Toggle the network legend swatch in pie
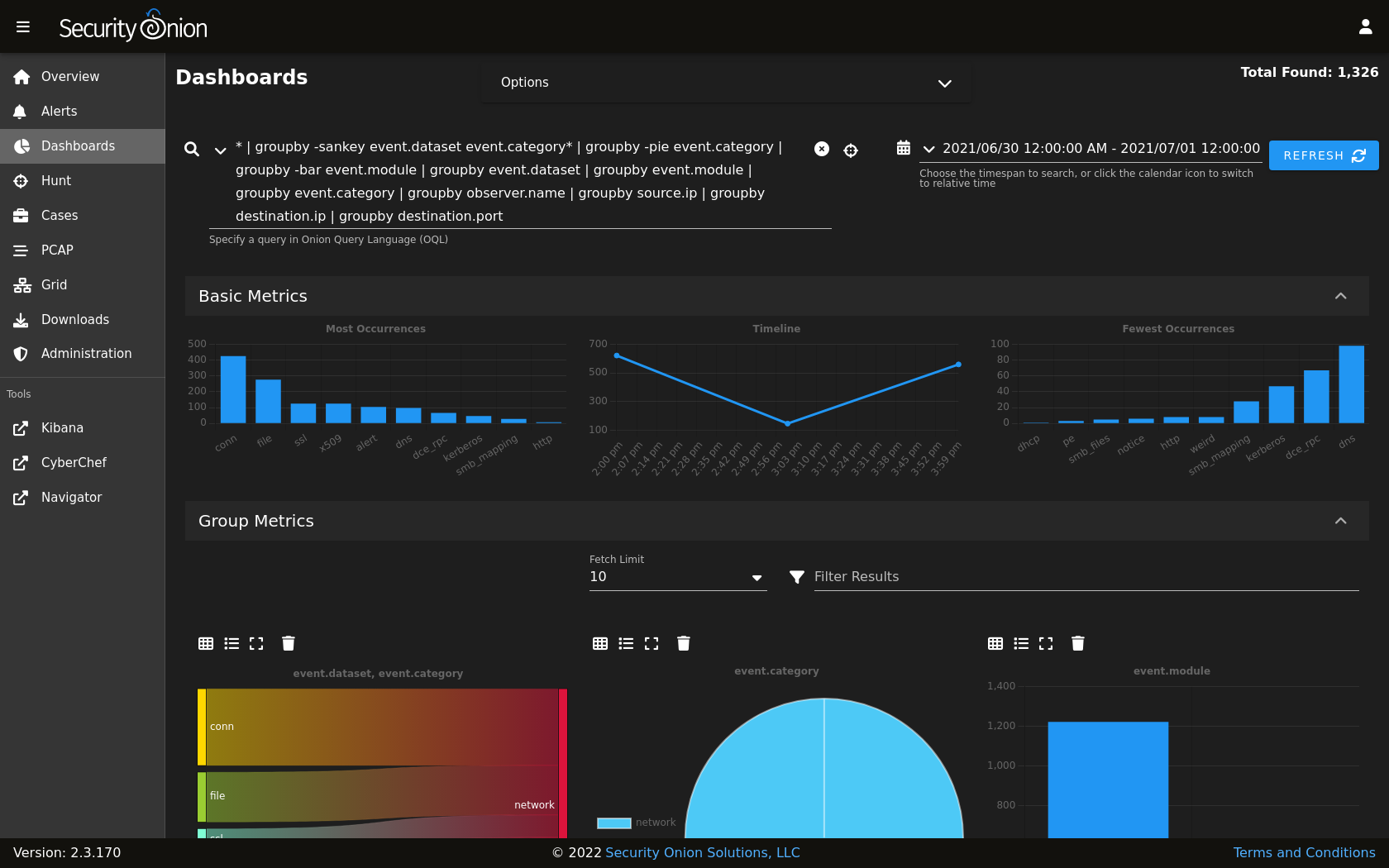The image size is (1389, 868). [613, 823]
